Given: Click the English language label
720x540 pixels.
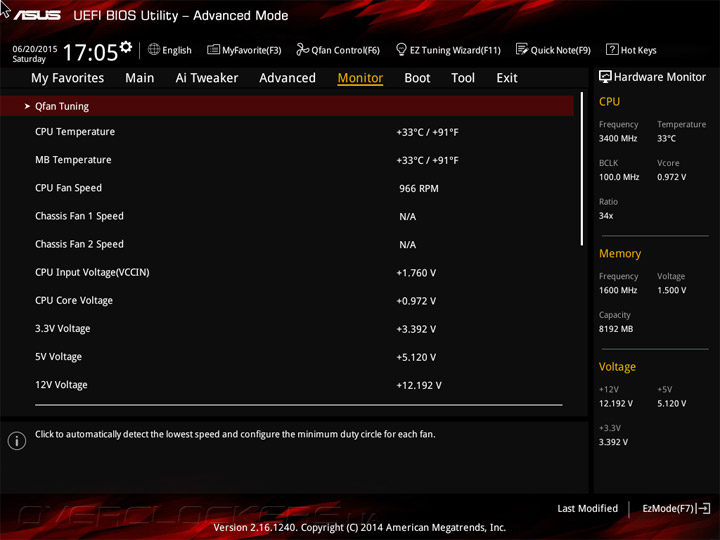Looking at the screenshot, I should (x=177, y=50).
